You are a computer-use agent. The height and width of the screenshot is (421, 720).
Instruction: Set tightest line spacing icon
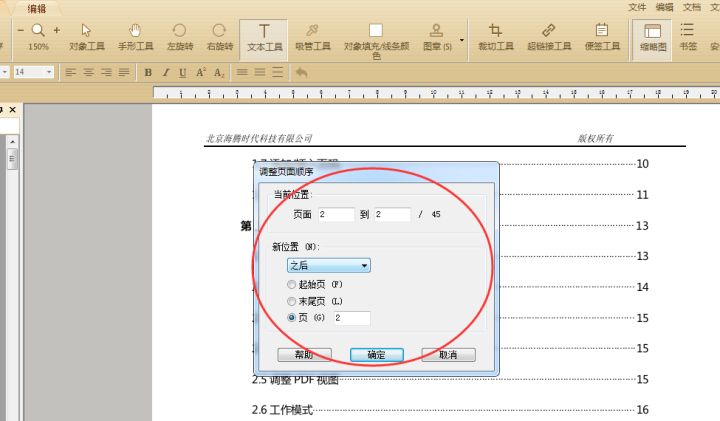(x=242, y=72)
